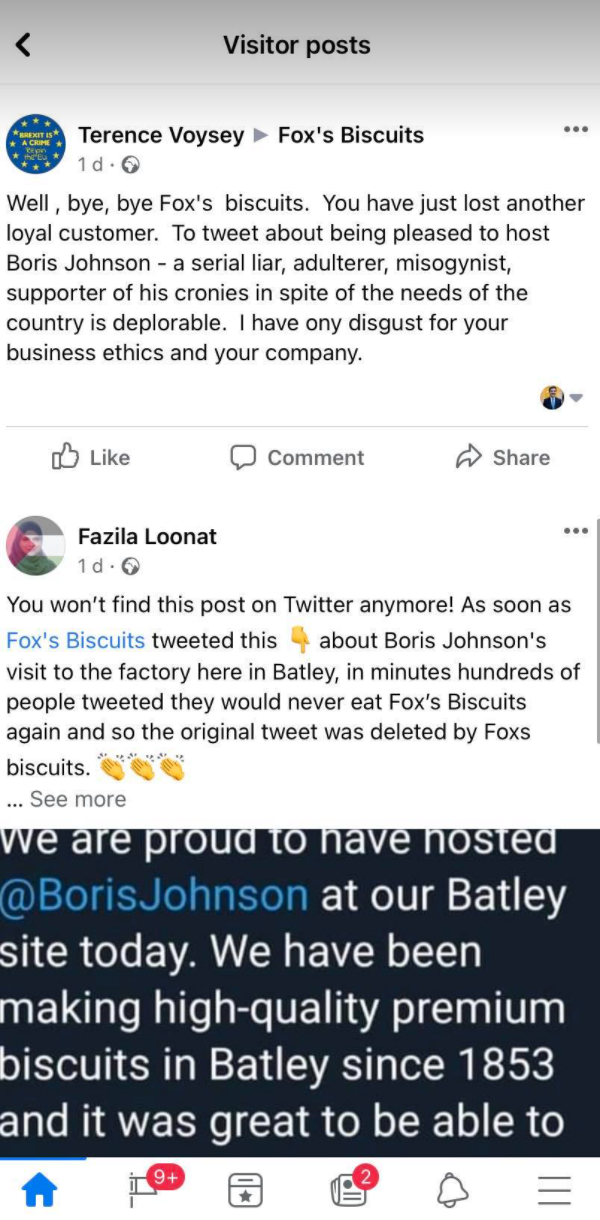600x1220 pixels.
Task: Open Fazila Loonat's profile picture
Action: click(x=36, y=546)
